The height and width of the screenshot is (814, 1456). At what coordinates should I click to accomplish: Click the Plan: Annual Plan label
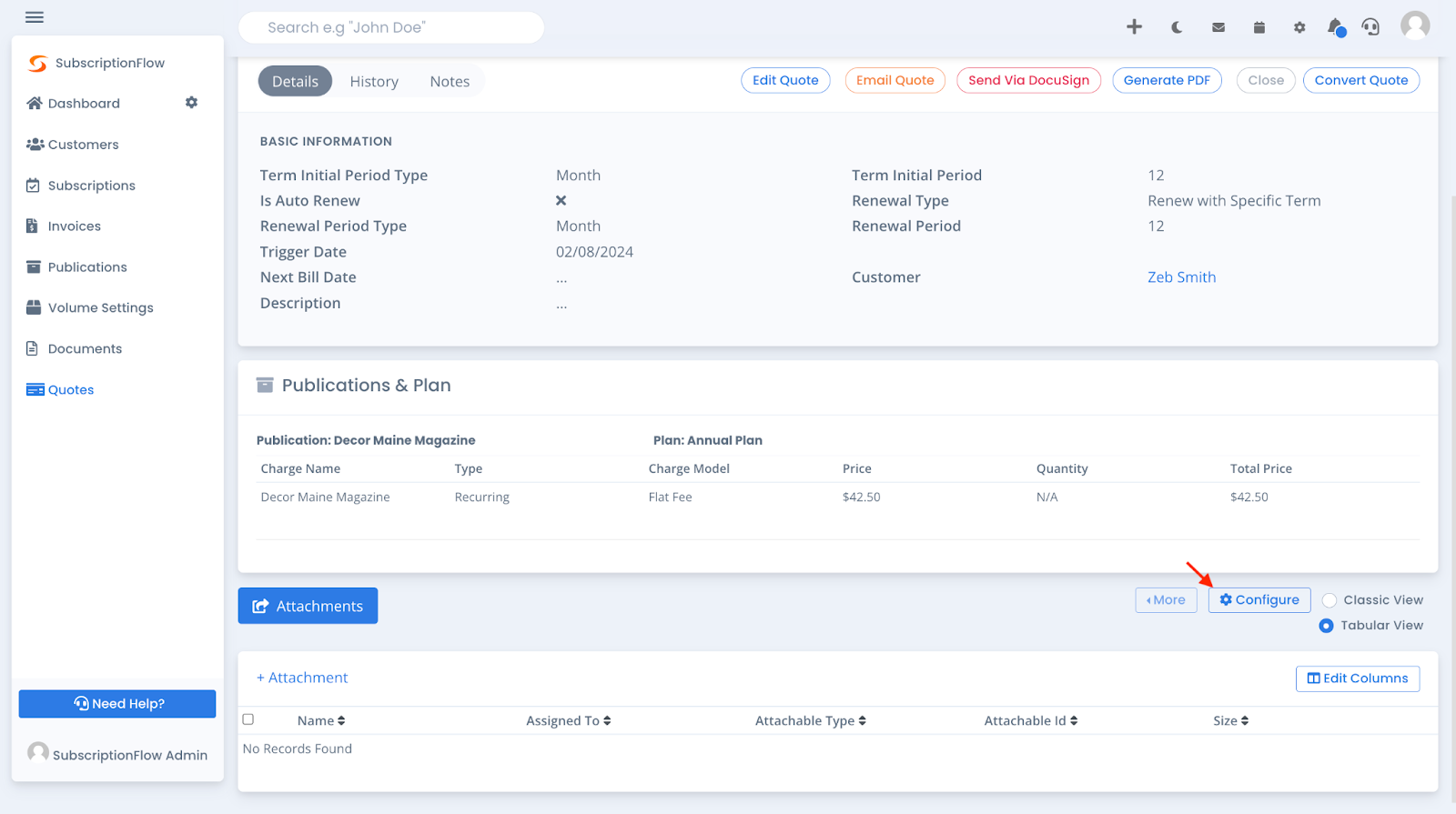(x=708, y=440)
